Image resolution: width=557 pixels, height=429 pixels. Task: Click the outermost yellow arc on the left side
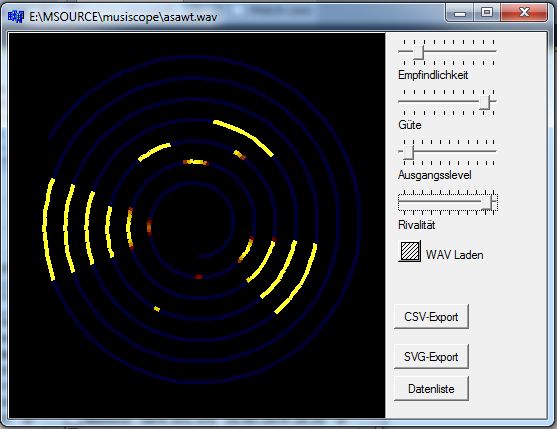[49, 229]
